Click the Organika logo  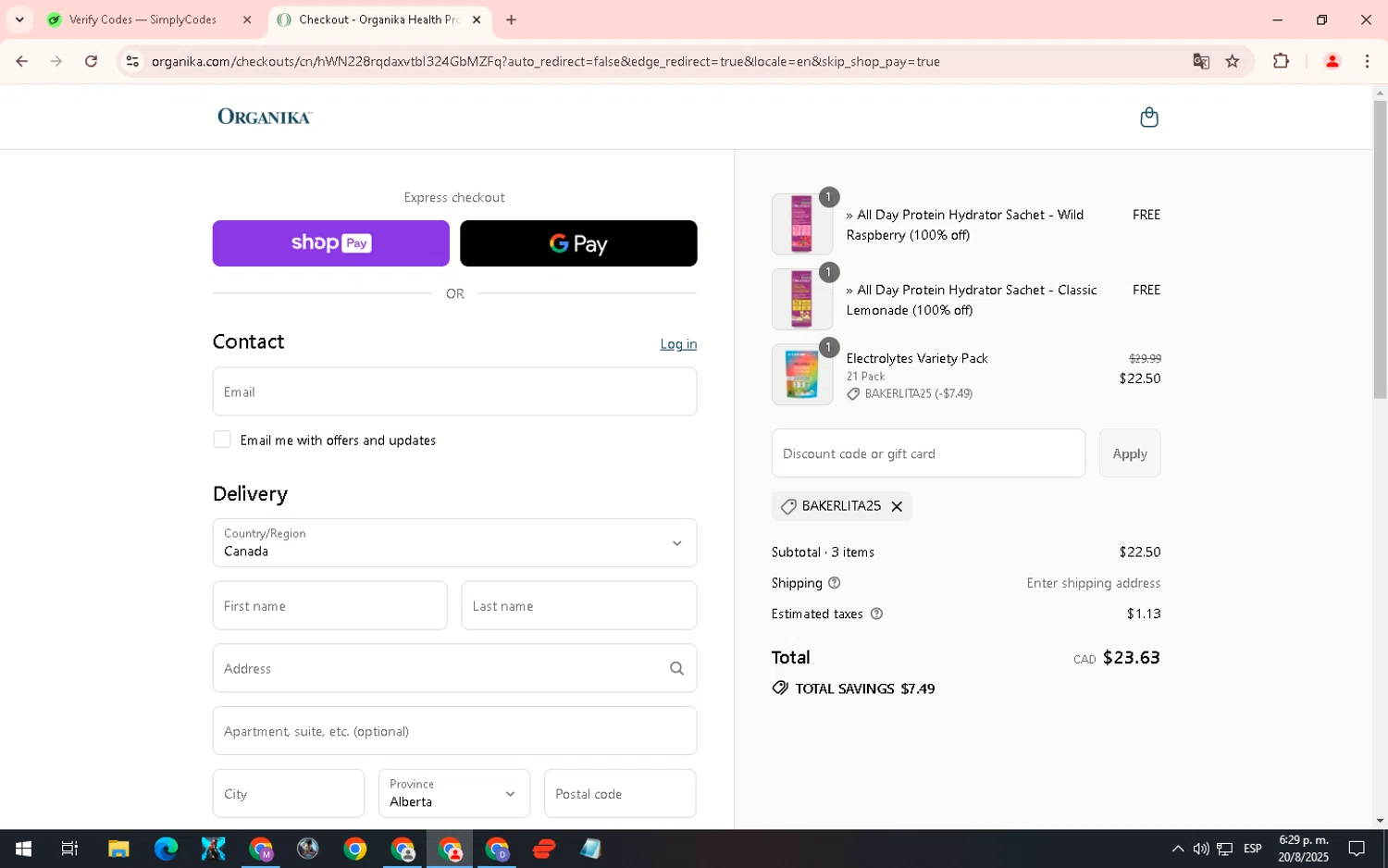265,117
